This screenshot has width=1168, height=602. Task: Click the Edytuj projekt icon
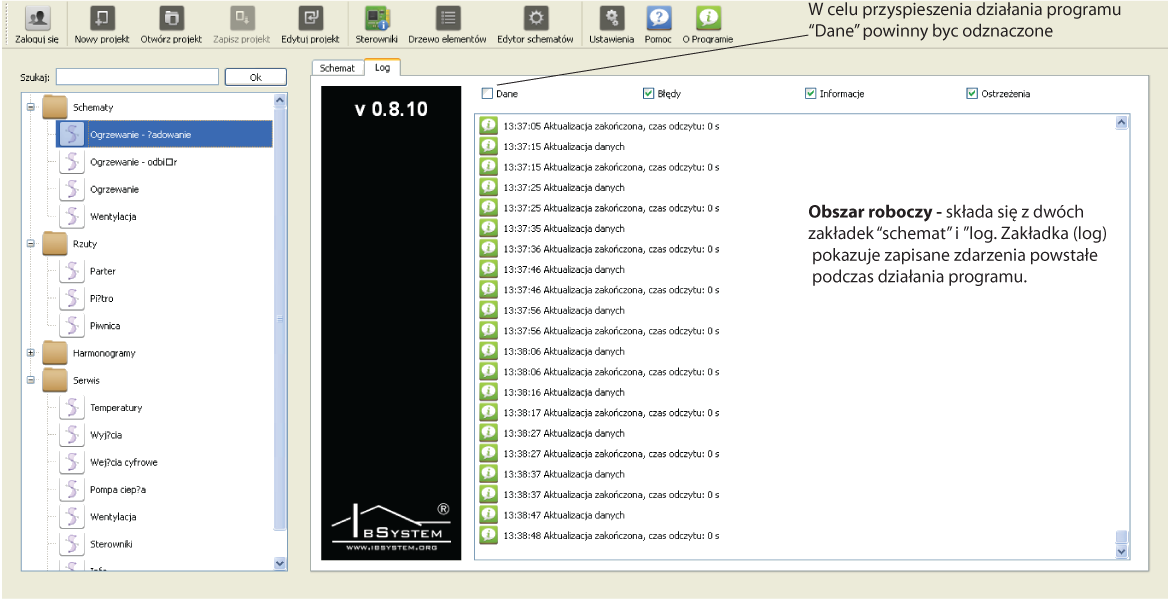311,18
